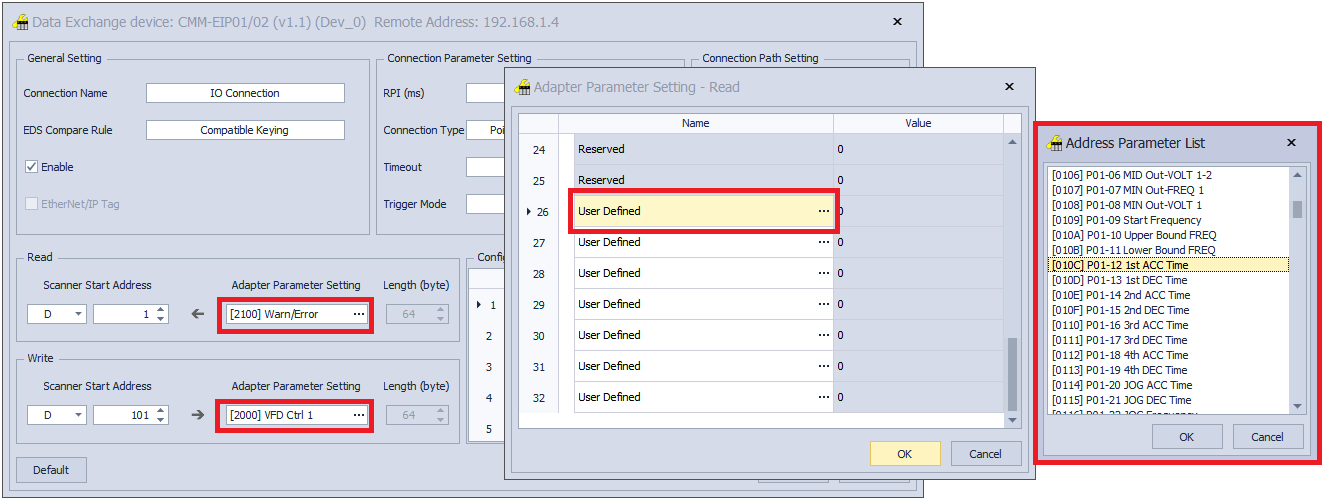Open ellipsis on row 27 User Defined
The width and height of the screenshot is (1326, 500).
[x=824, y=242]
